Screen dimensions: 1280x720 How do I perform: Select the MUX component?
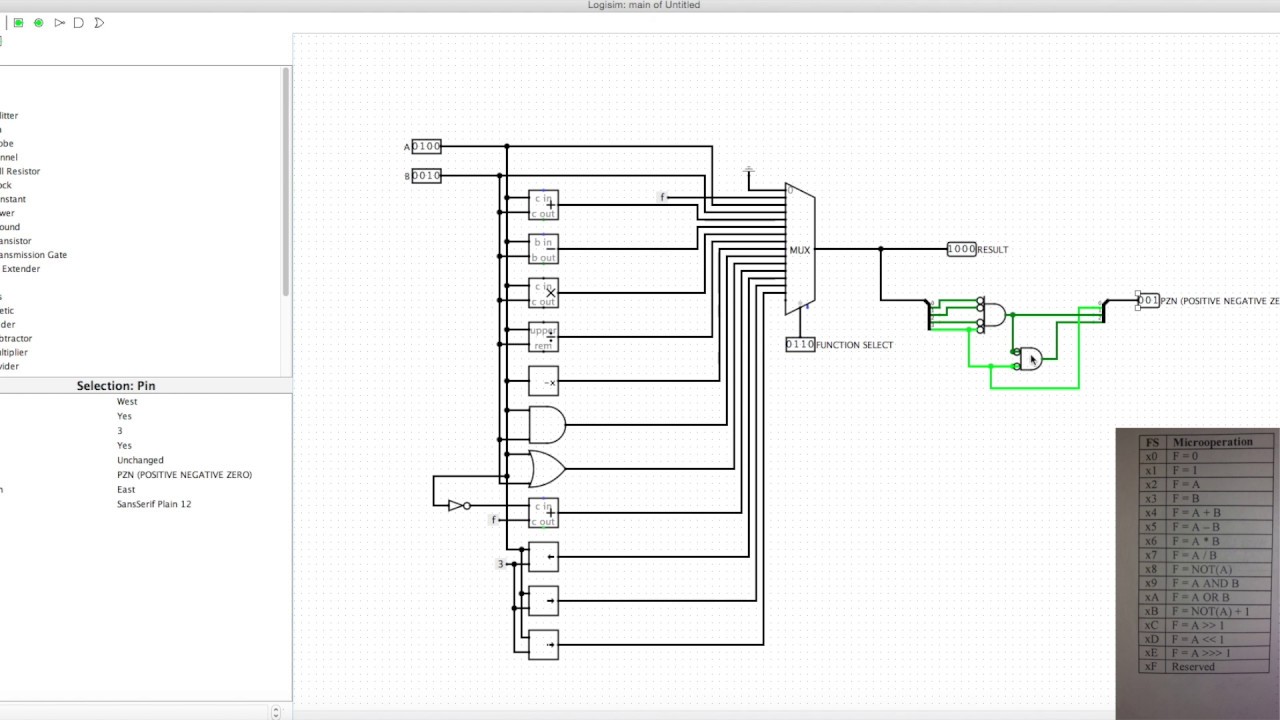click(800, 250)
